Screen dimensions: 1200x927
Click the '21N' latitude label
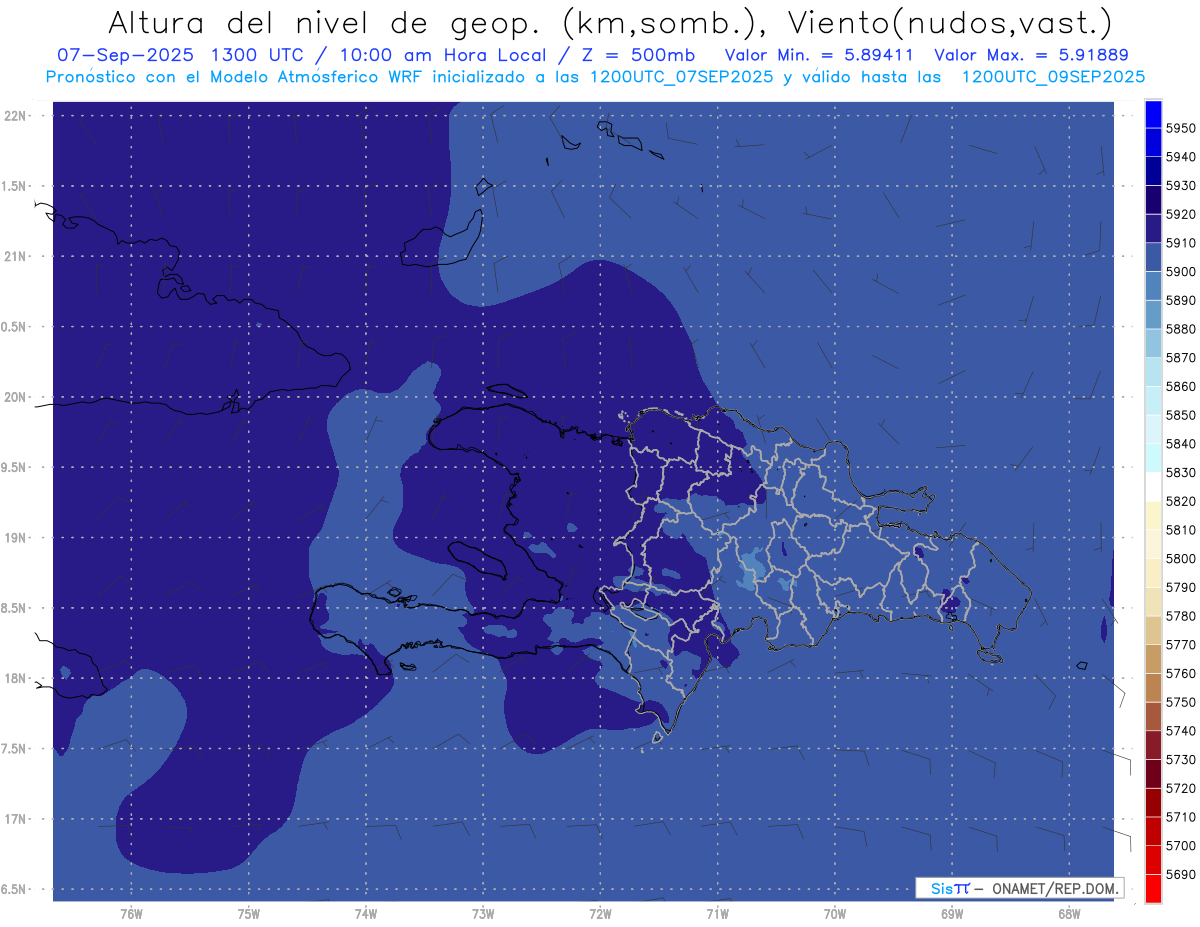tap(14, 256)
